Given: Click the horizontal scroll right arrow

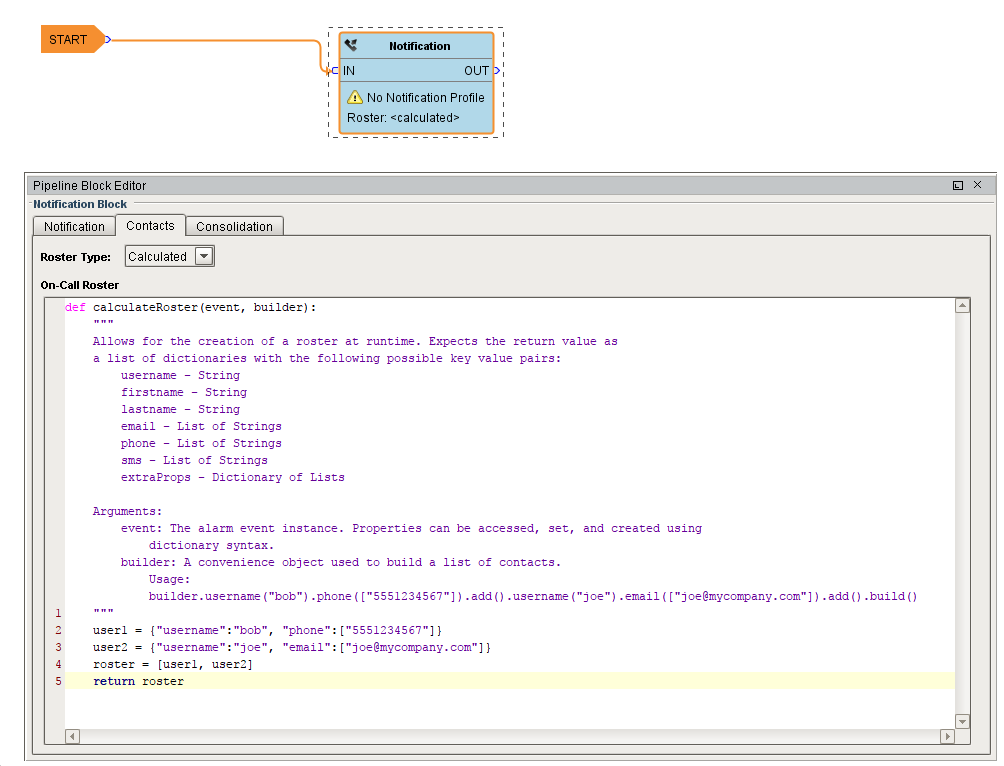Looking at the screenshot, I should coord(948,737).
